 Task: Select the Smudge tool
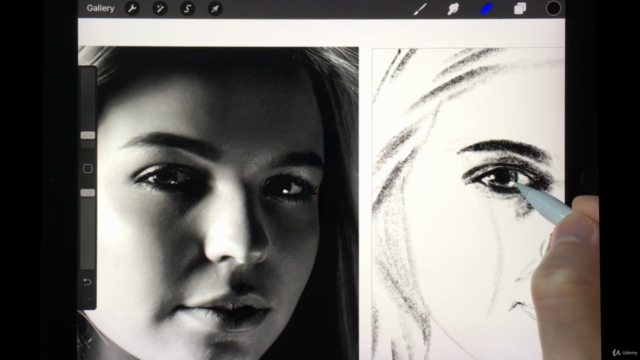(453, 9)
